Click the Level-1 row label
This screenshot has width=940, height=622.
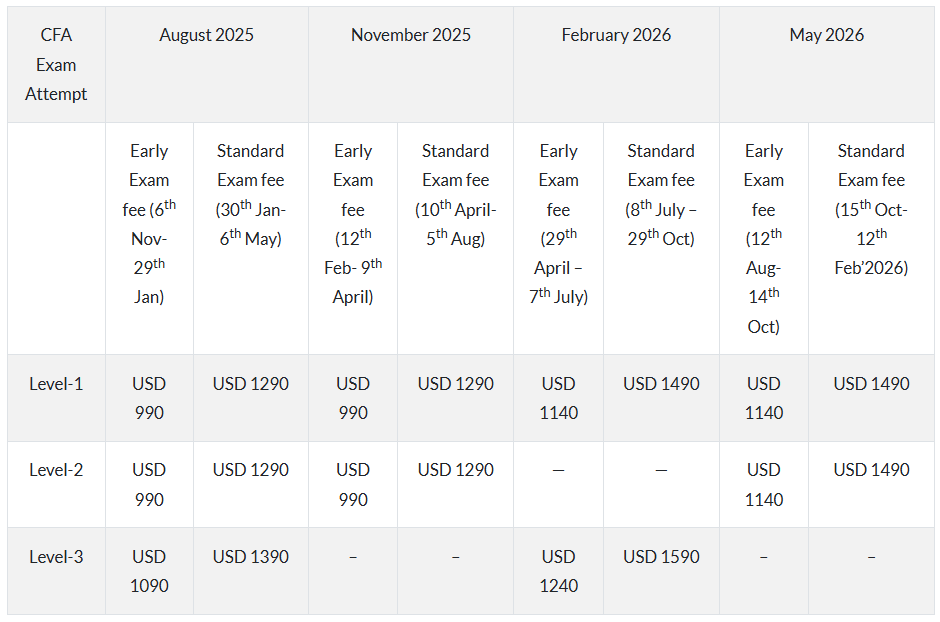56,384
